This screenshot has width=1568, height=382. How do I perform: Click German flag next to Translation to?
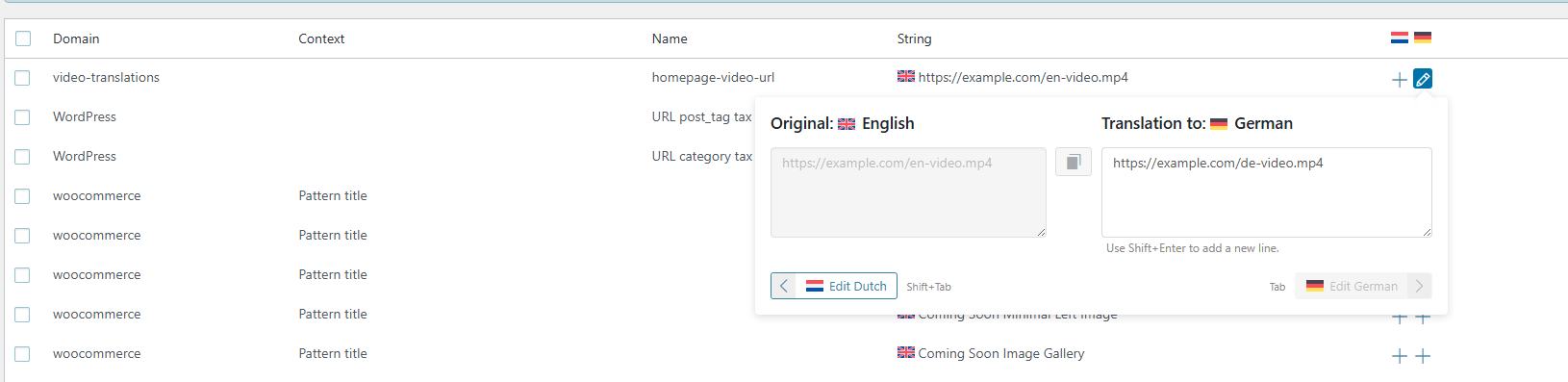pyautogui.click(x=1219, y=124)
